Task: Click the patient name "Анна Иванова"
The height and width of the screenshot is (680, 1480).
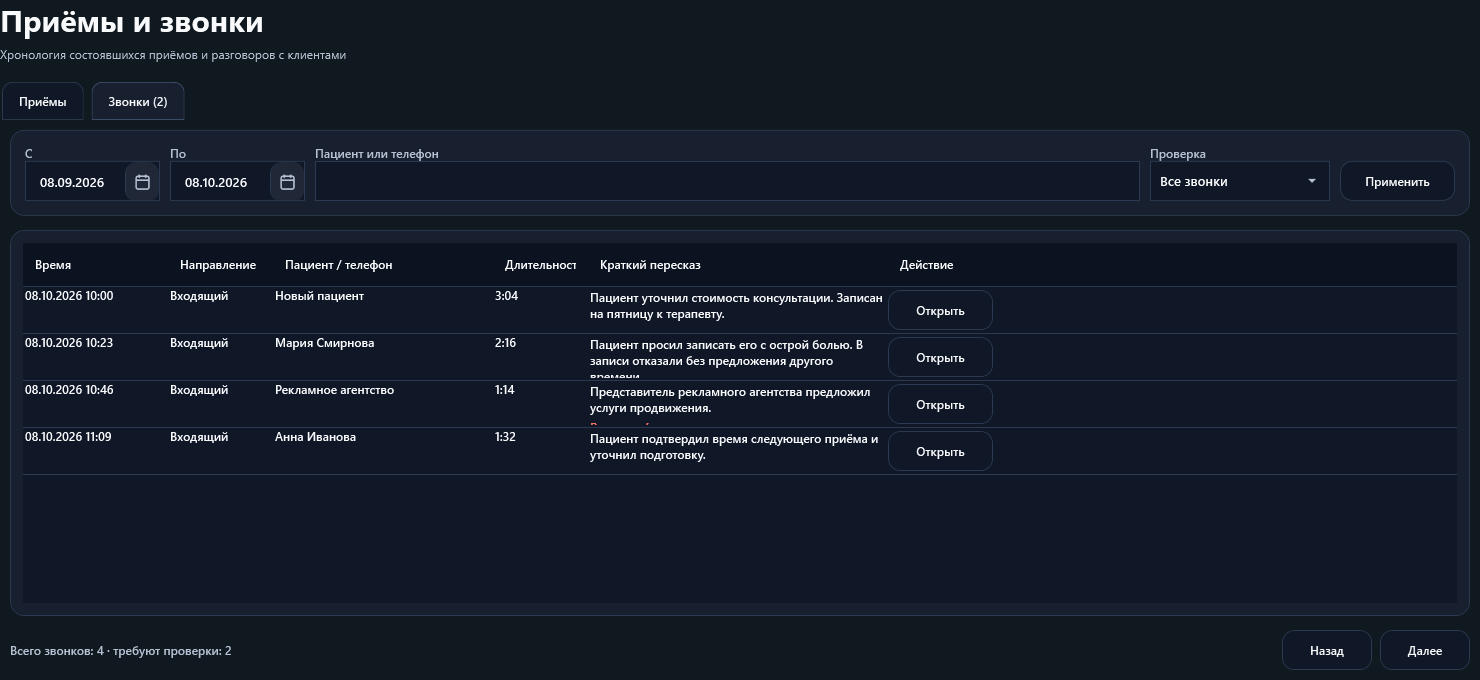Action: 315,437
